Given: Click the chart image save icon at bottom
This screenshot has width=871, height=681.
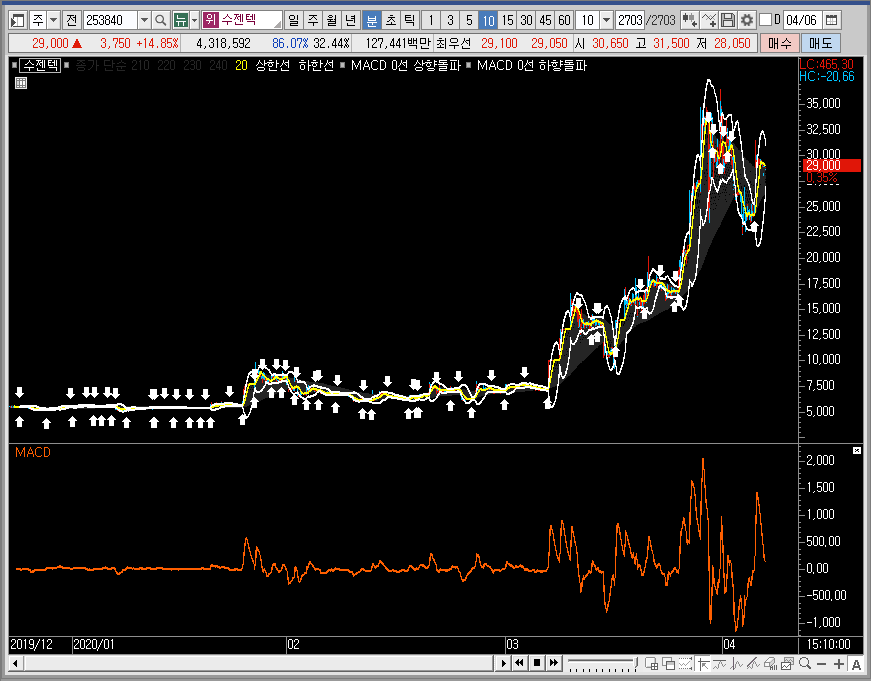Looking at the screenshot, I should [787, 663].
